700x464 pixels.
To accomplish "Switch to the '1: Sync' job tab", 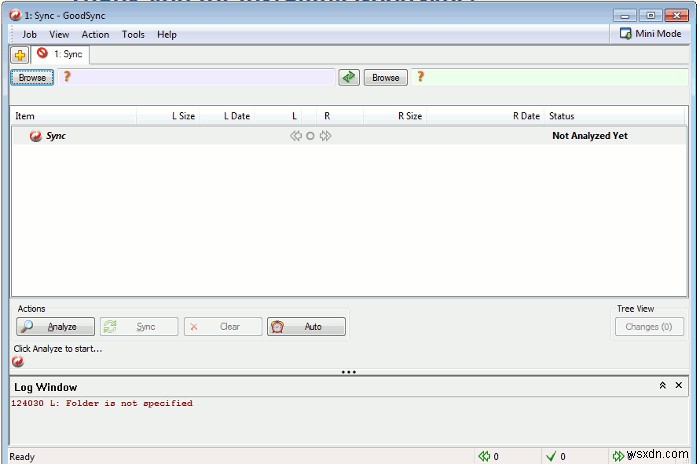I will 60,54.
